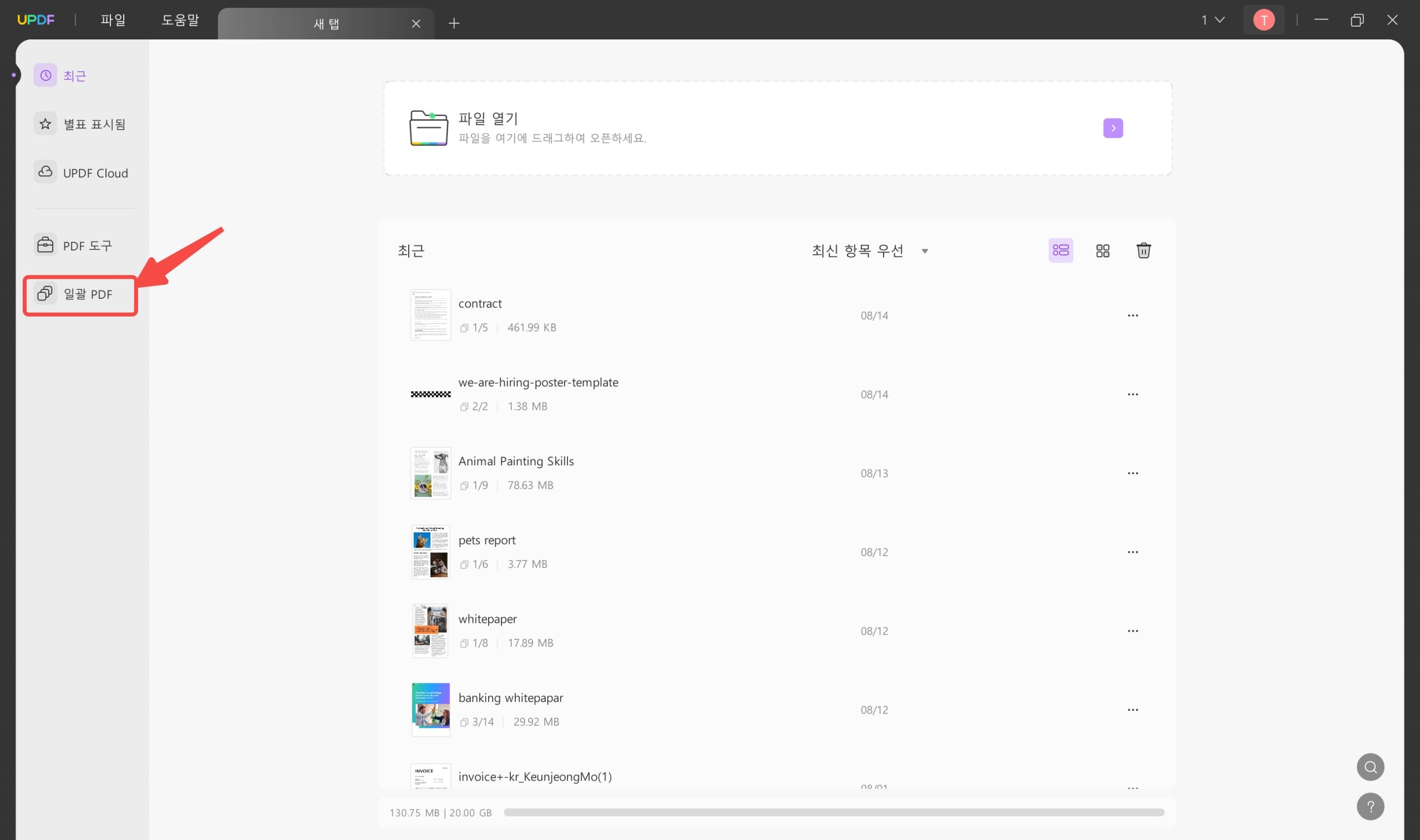This screenshot has width=1420, height=840.
Task: Switch to grid thumbnail view
Action: click(x=1102, y=250)
